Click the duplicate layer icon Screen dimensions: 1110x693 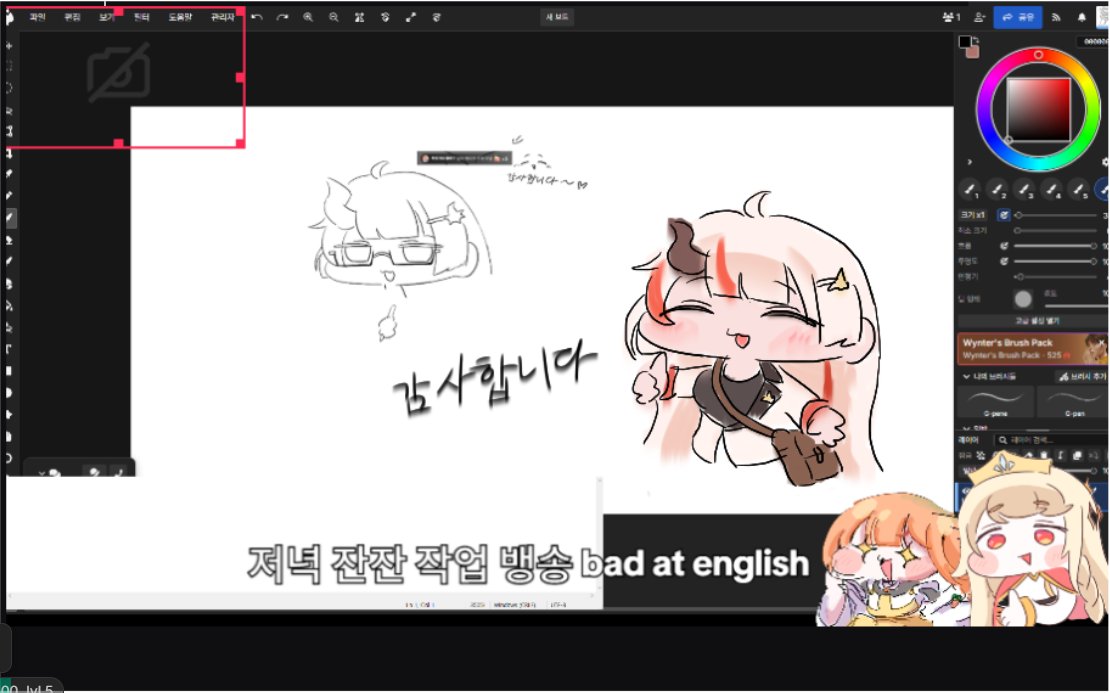[x=1077, y=455]
